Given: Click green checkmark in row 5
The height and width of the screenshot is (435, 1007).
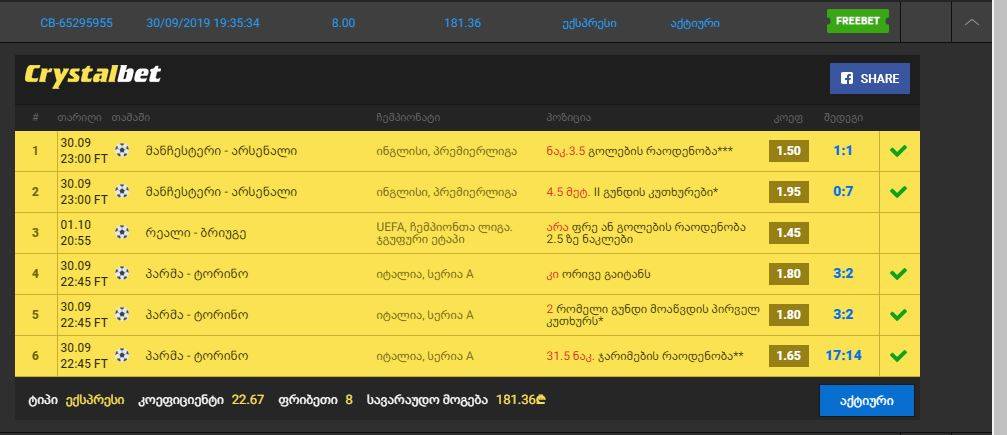Looking at the screenshot, I should pyautogui.click(x=898, y=315).
